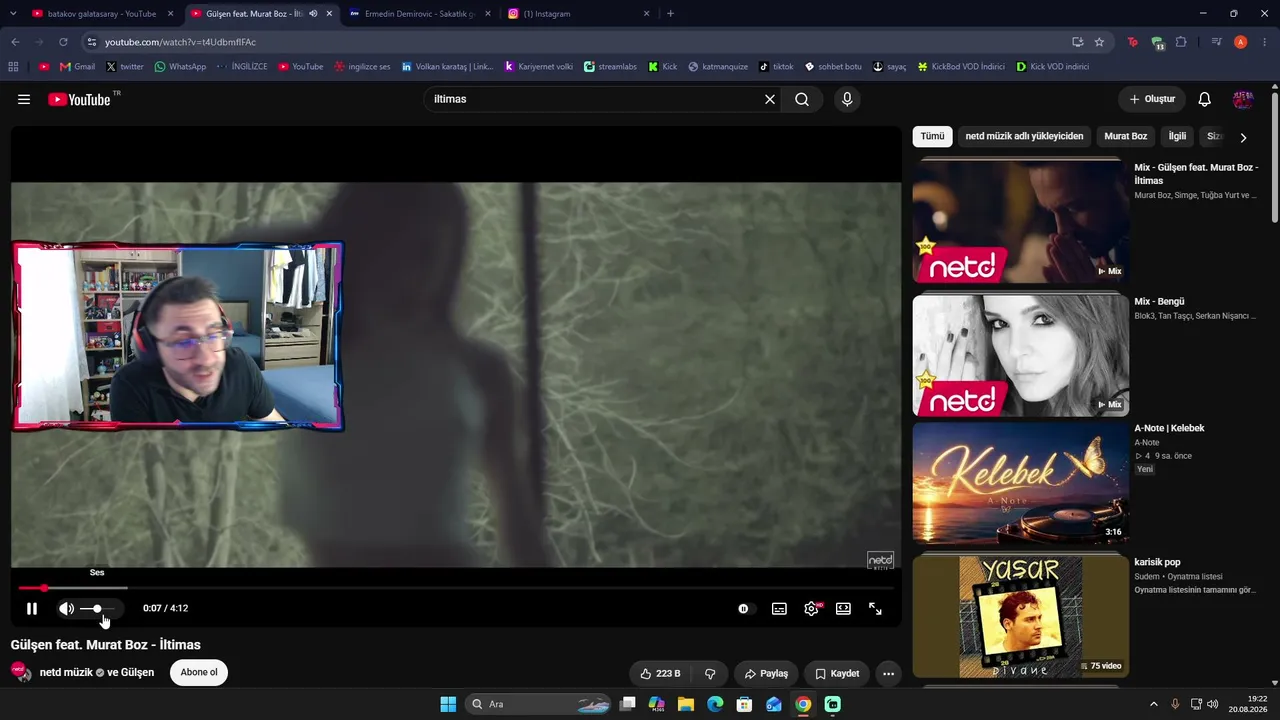The image size is (1280, 720).
Task: Open File Explorer from the taskbar
Action: click(x=686, y=704)
